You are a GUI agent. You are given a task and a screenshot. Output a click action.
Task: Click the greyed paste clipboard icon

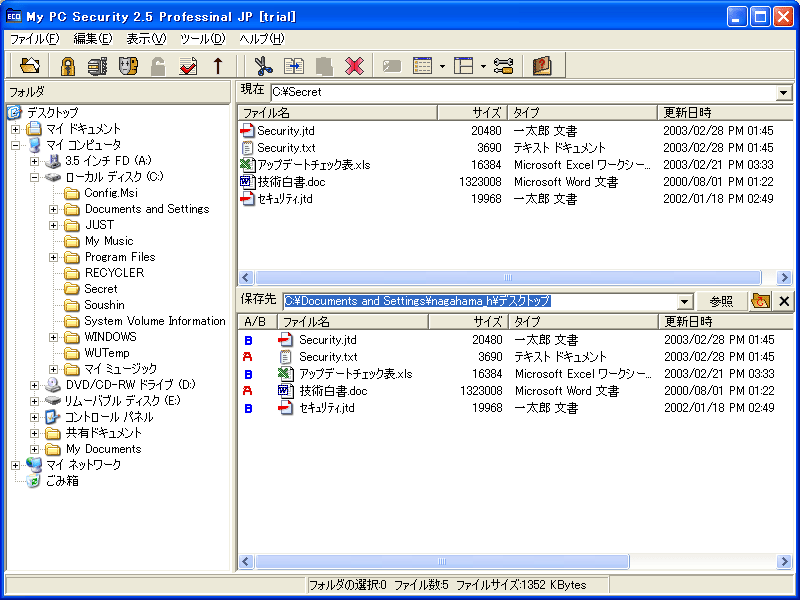click(324, 66)
